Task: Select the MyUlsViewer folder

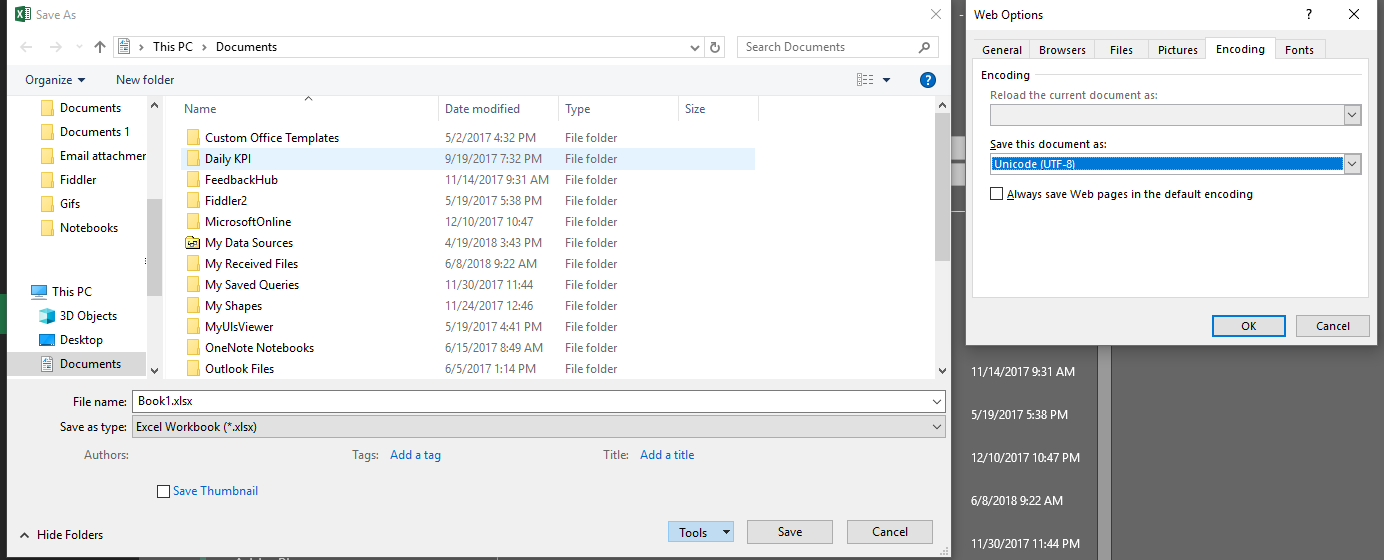Action: pos(239,327)
